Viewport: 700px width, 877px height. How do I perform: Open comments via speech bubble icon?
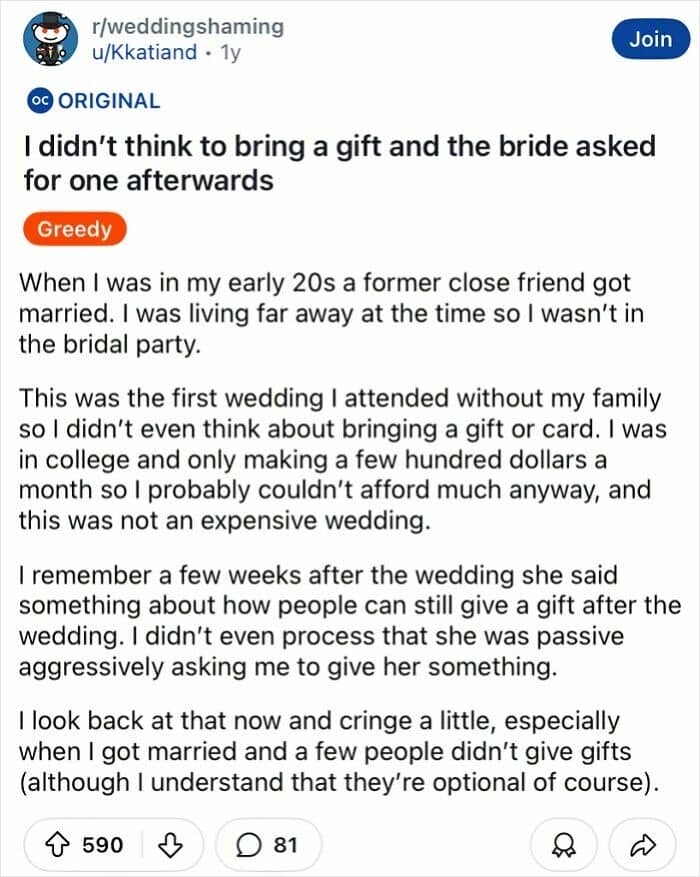pos(248,845)
